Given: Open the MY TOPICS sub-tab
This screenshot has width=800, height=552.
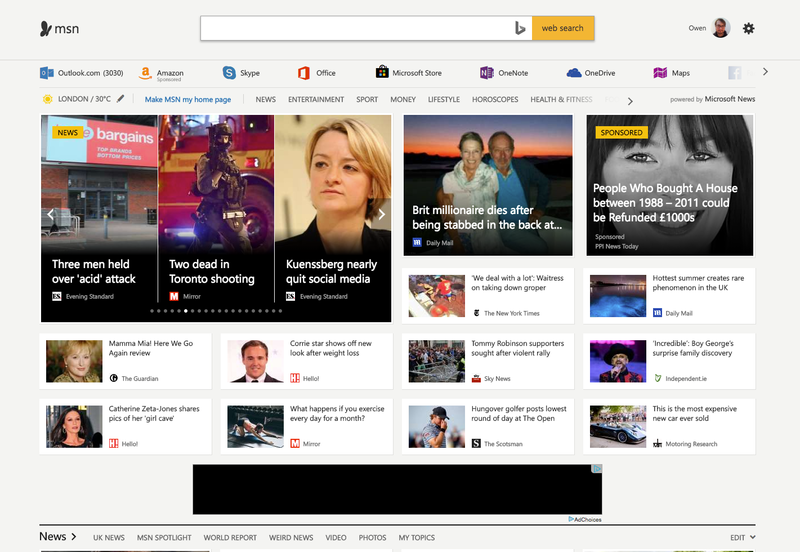Looking at the screenshot, I should (x=416, y=538).
